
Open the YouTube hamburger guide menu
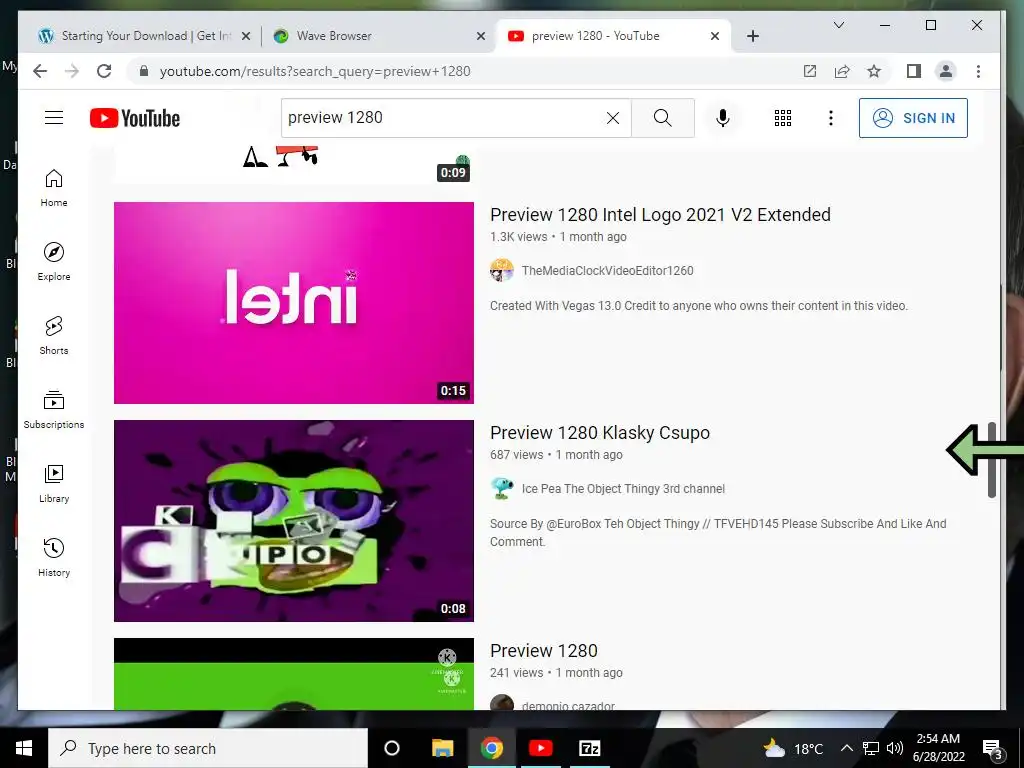pyautogui.click(x=54, y=118)
